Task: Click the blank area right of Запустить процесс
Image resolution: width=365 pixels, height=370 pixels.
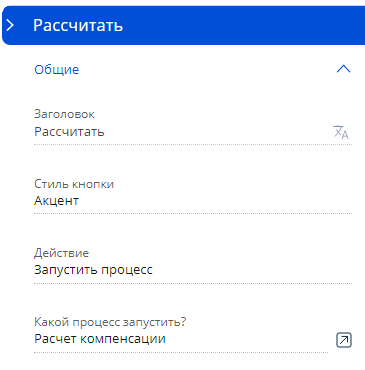Action: (x=253, y=270)
